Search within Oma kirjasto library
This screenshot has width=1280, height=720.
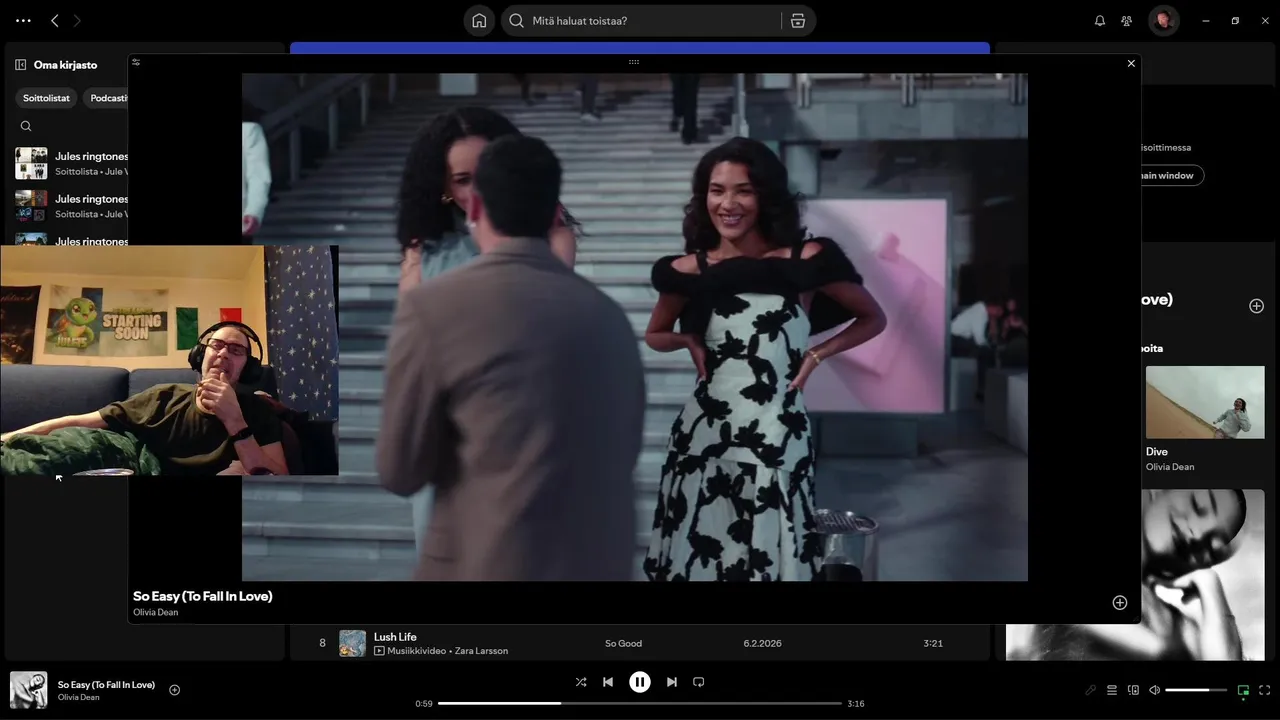pyautogui.click(x=26, y=126)
